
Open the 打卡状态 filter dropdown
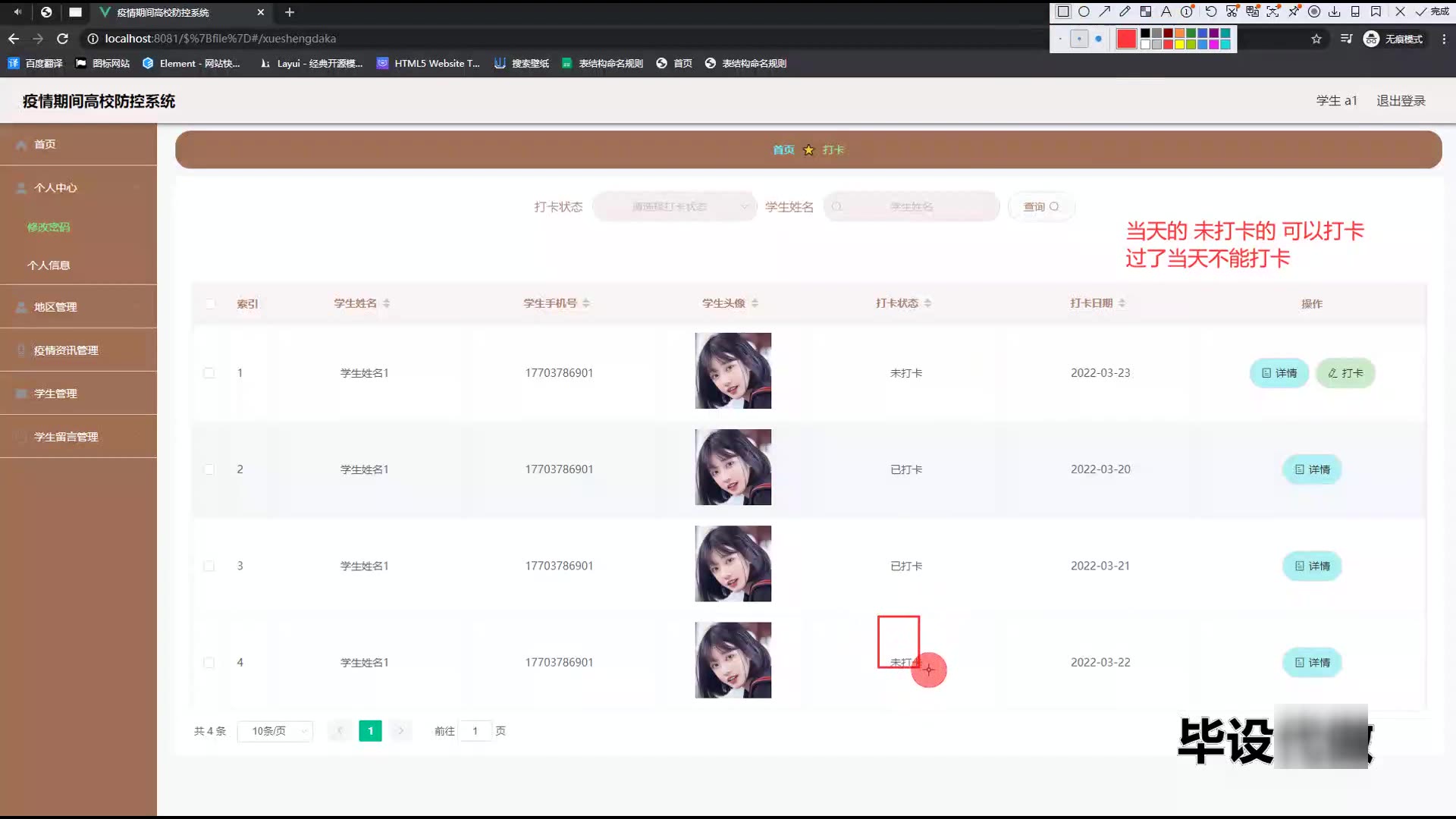[673, 206]
